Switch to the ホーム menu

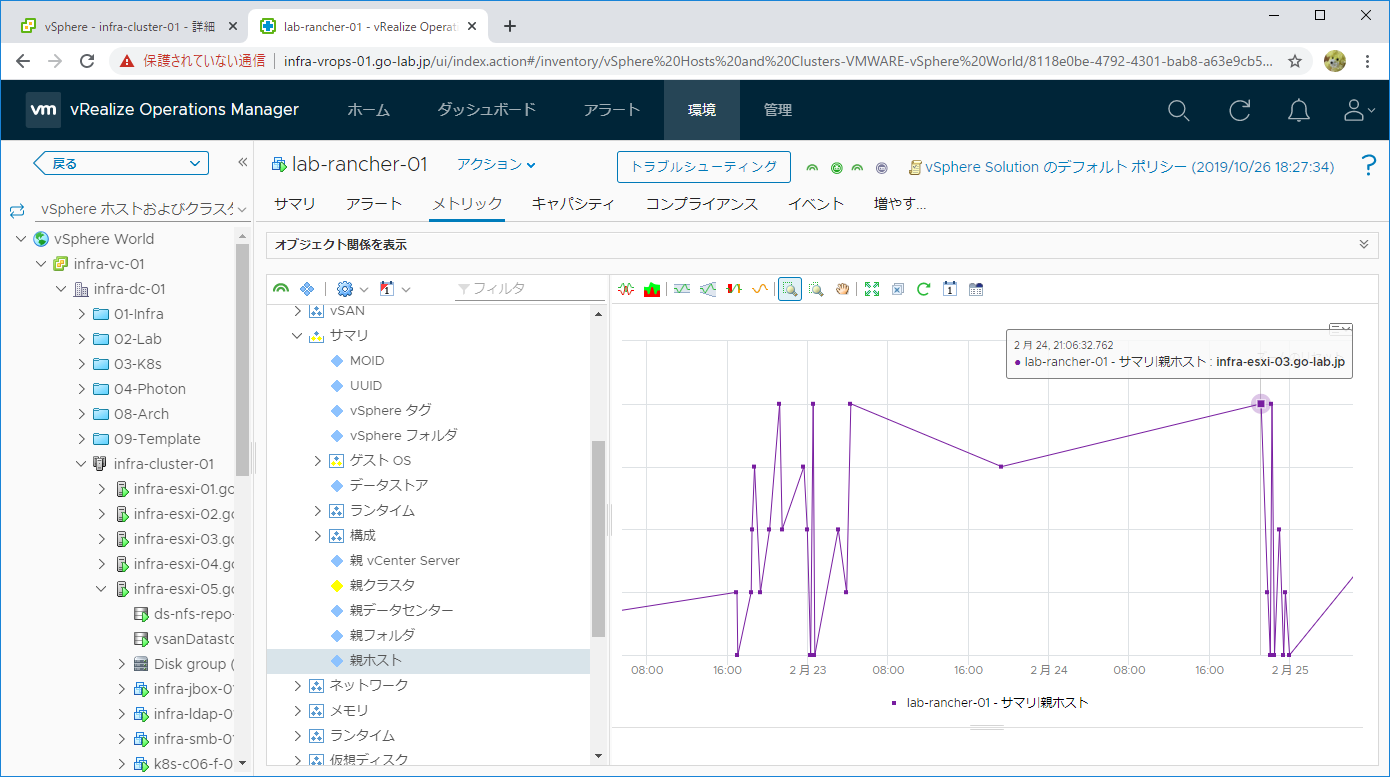tap(368, 110)
